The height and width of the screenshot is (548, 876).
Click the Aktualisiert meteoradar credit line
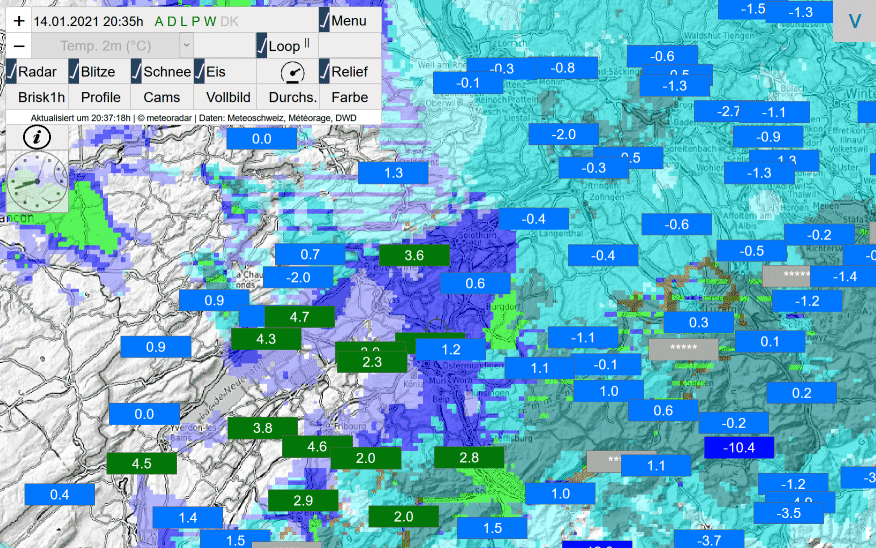(x=193, y=118)
